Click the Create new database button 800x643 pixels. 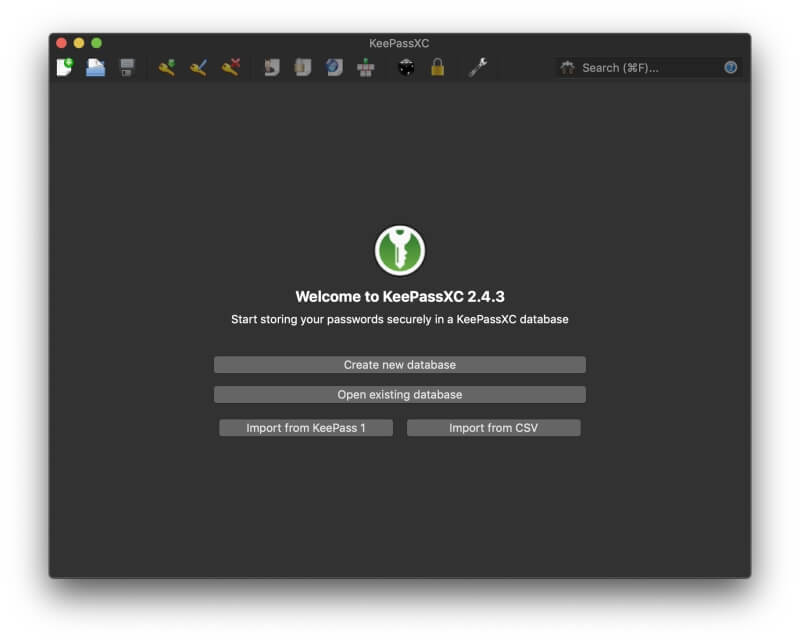399,364
